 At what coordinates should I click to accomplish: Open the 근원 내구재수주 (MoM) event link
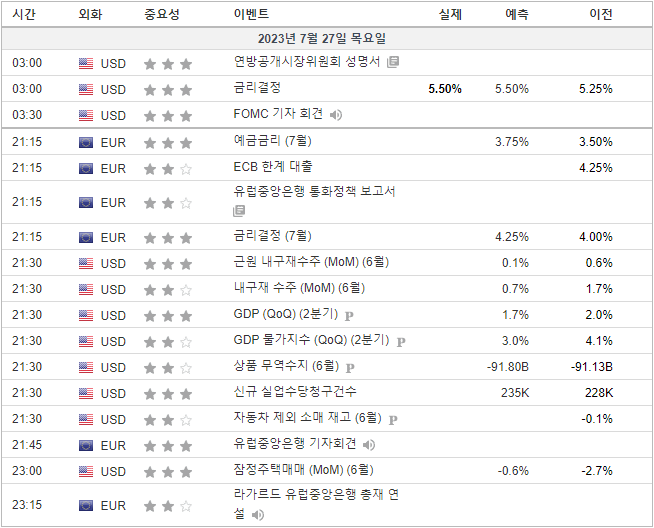click(x=310, y=263)
